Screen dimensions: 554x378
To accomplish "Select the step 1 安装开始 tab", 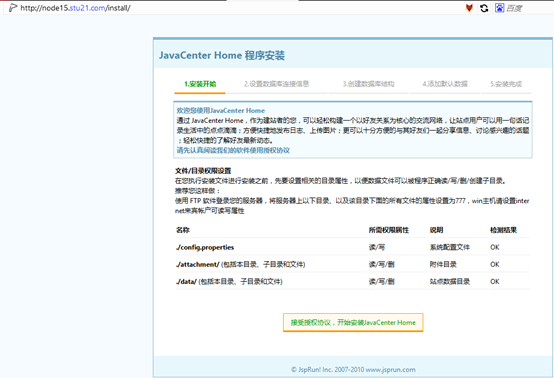I will click(x=200, y=84).
